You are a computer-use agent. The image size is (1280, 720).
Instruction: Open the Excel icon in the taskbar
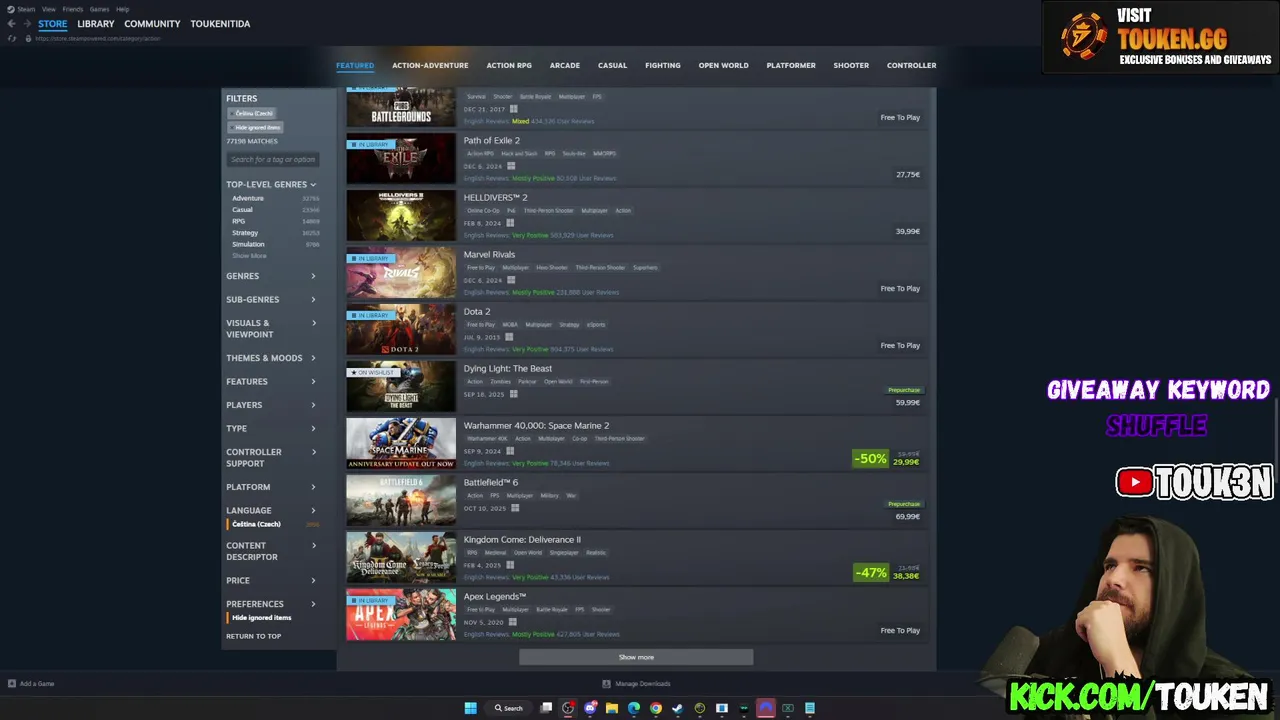point(788,708)
